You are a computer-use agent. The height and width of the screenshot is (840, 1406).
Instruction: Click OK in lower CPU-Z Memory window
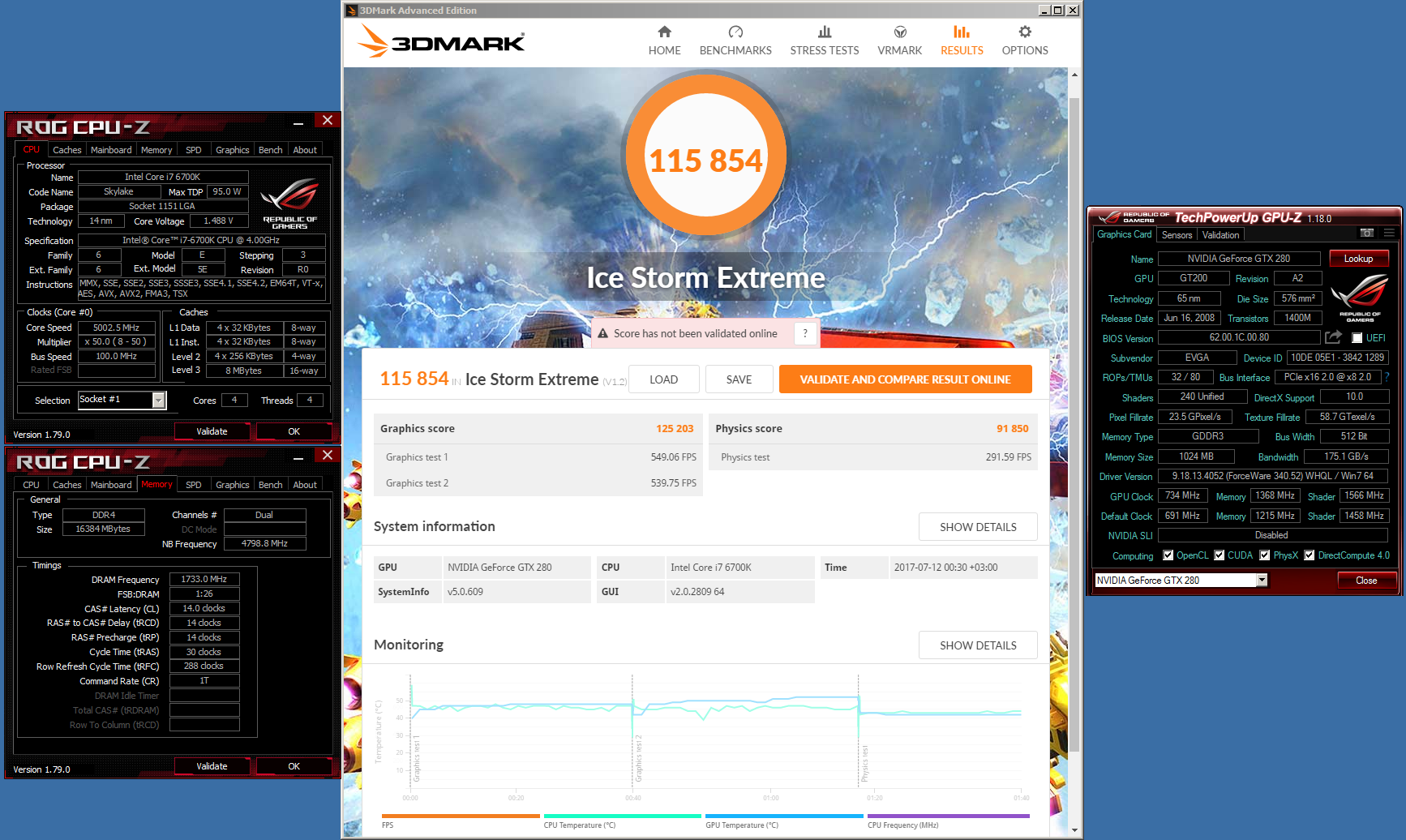pyautogui.click(x=294, y=766)
